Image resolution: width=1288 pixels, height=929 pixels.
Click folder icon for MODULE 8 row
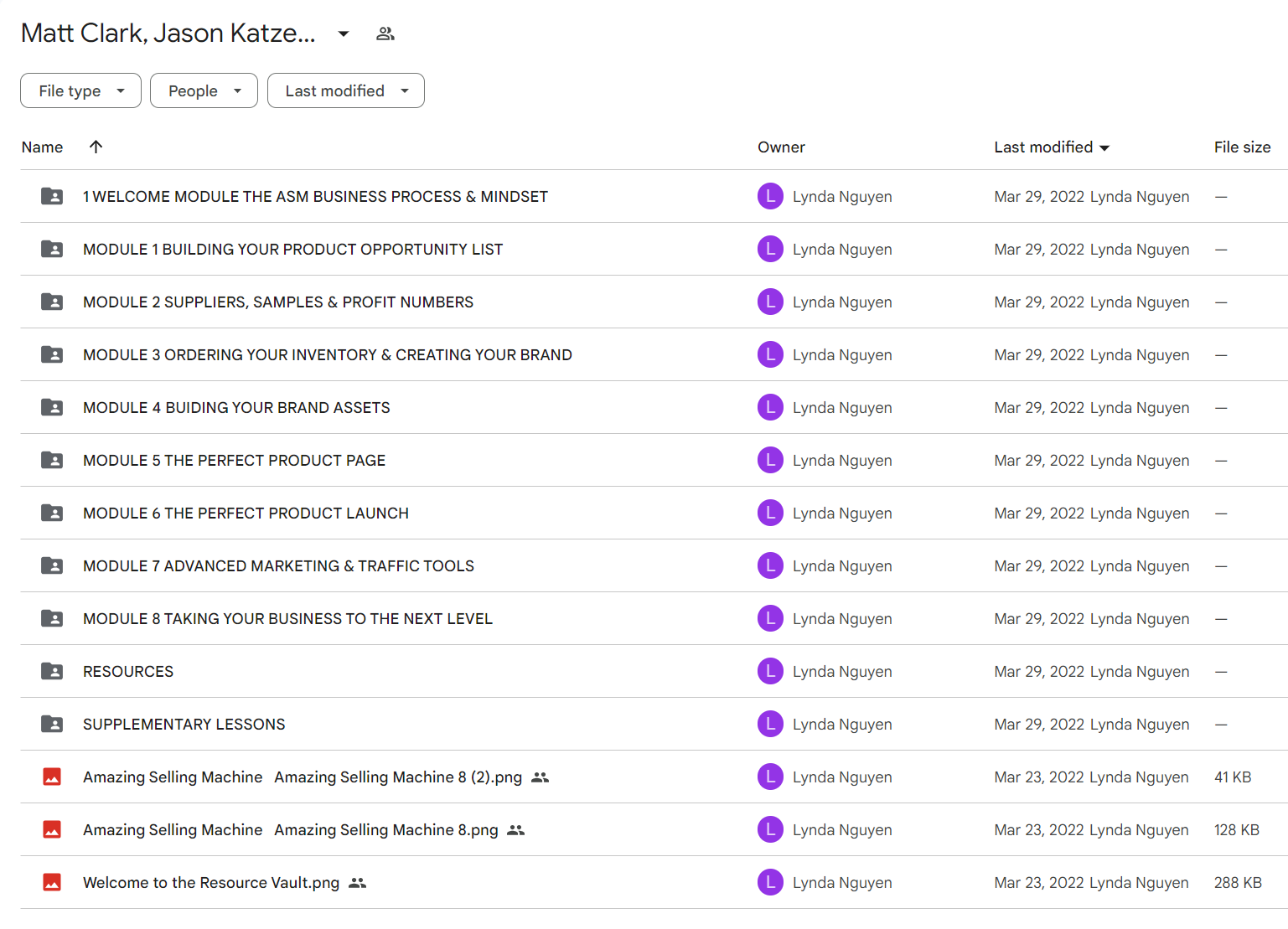(x=52, y=618)
